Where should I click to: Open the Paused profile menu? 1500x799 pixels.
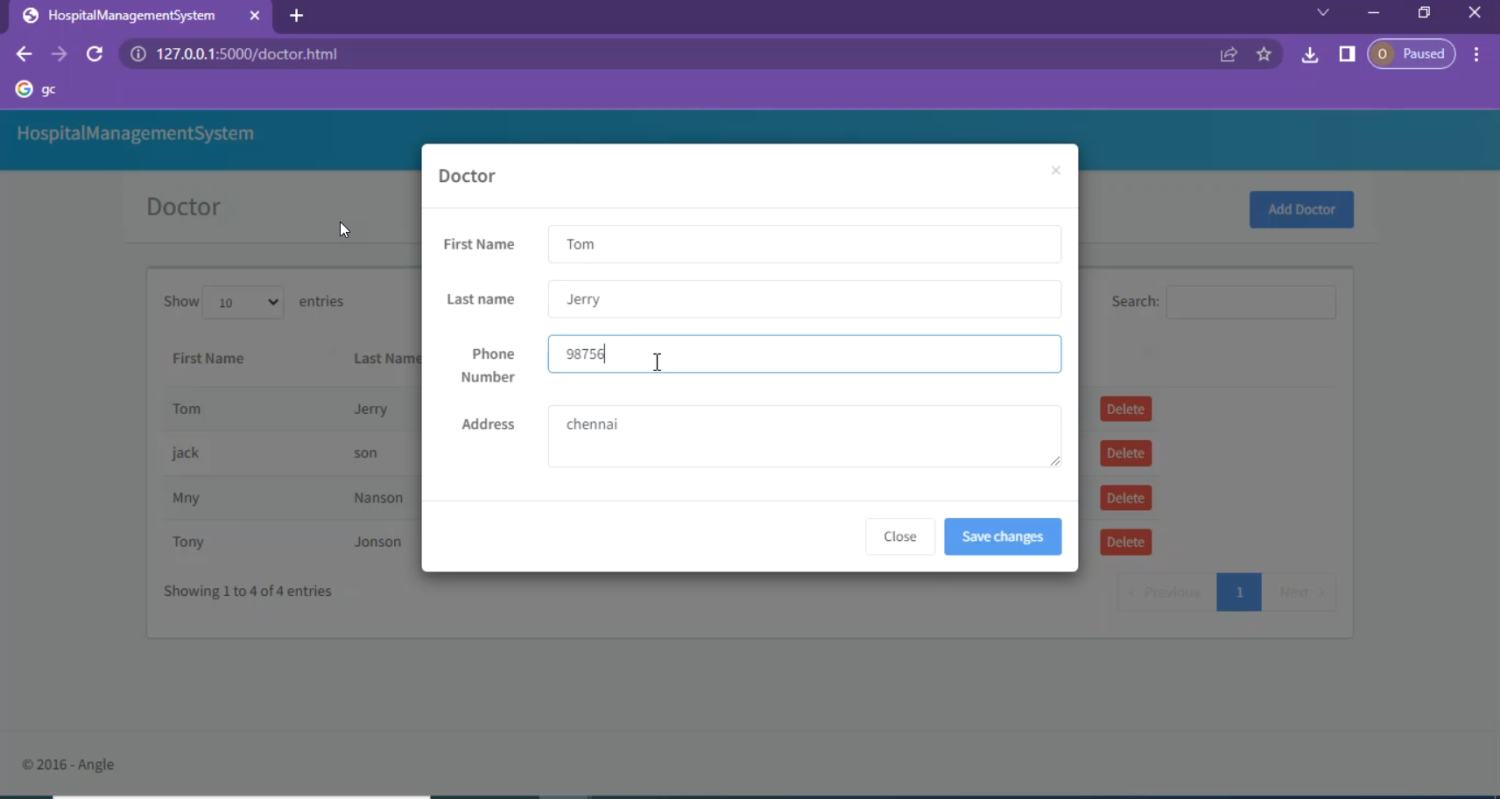tap(1411, 54)
